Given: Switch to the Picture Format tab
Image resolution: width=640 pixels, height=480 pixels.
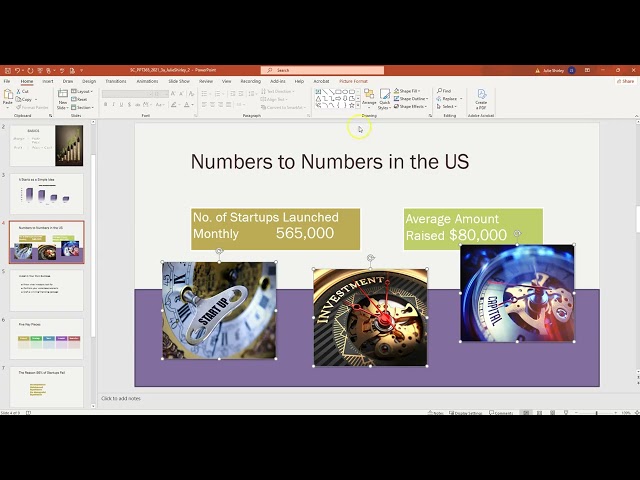Looking at the screenshot, I should click(353, 81).
